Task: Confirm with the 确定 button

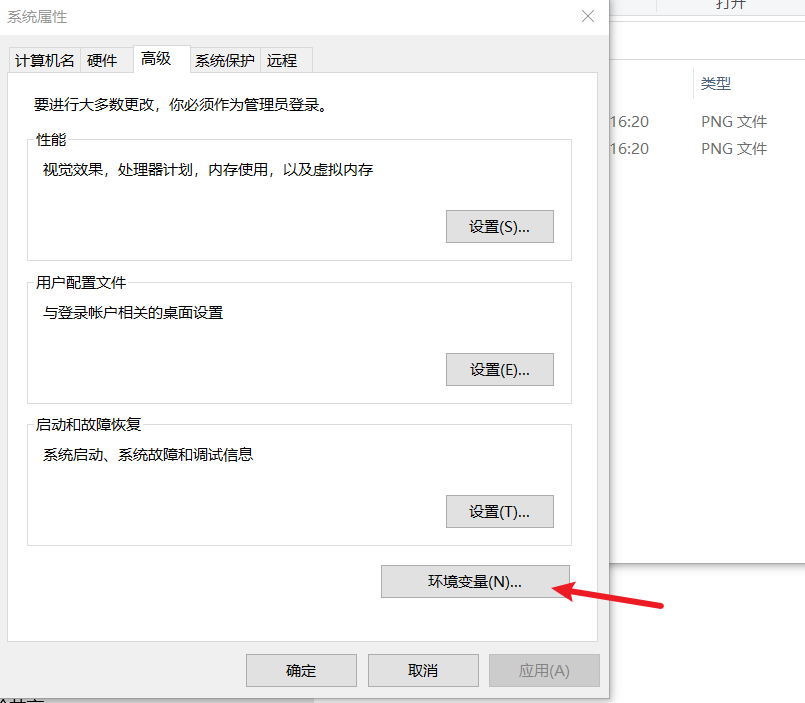Action: 301,671
